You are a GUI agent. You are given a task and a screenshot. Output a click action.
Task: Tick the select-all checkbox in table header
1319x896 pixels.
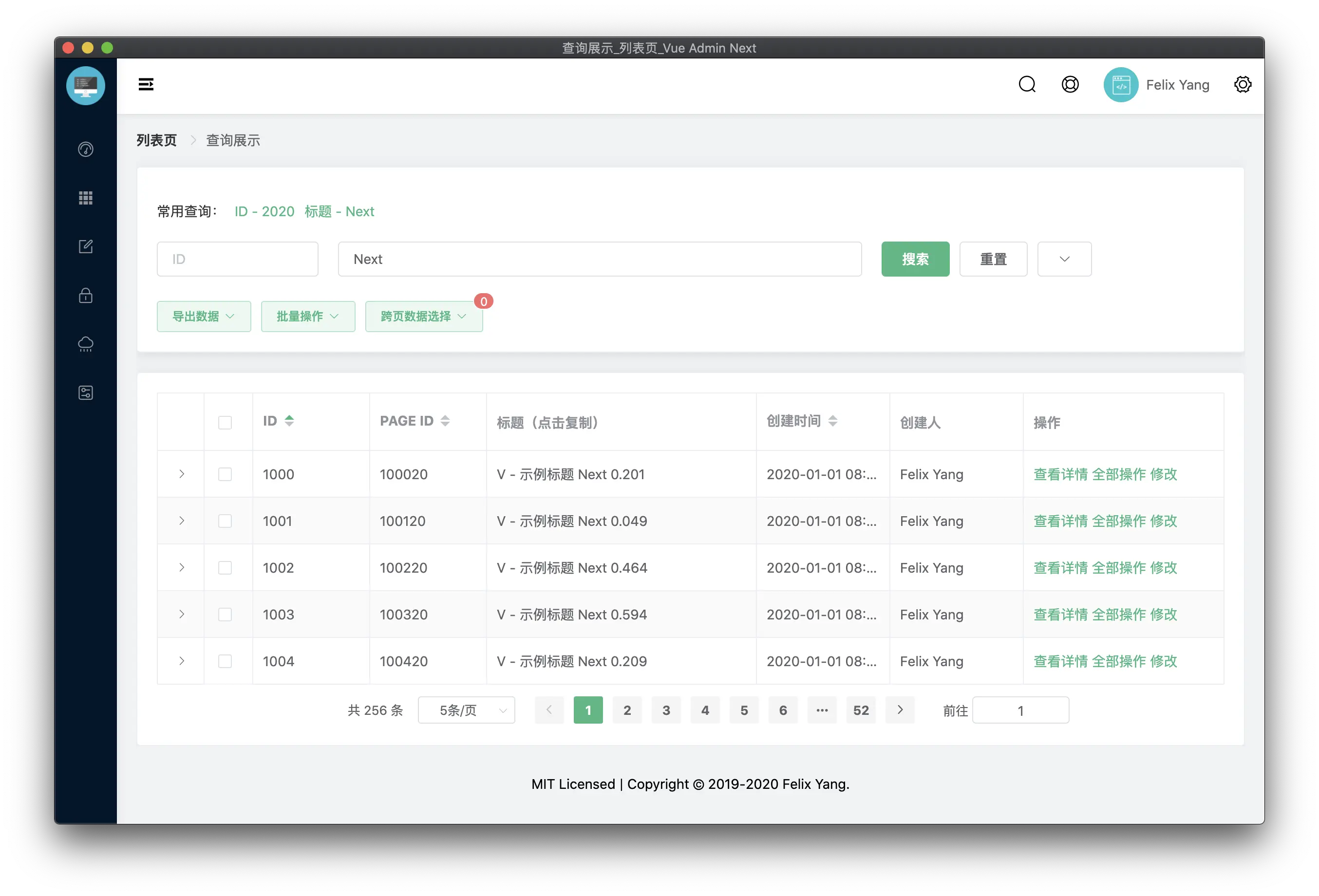225,423
